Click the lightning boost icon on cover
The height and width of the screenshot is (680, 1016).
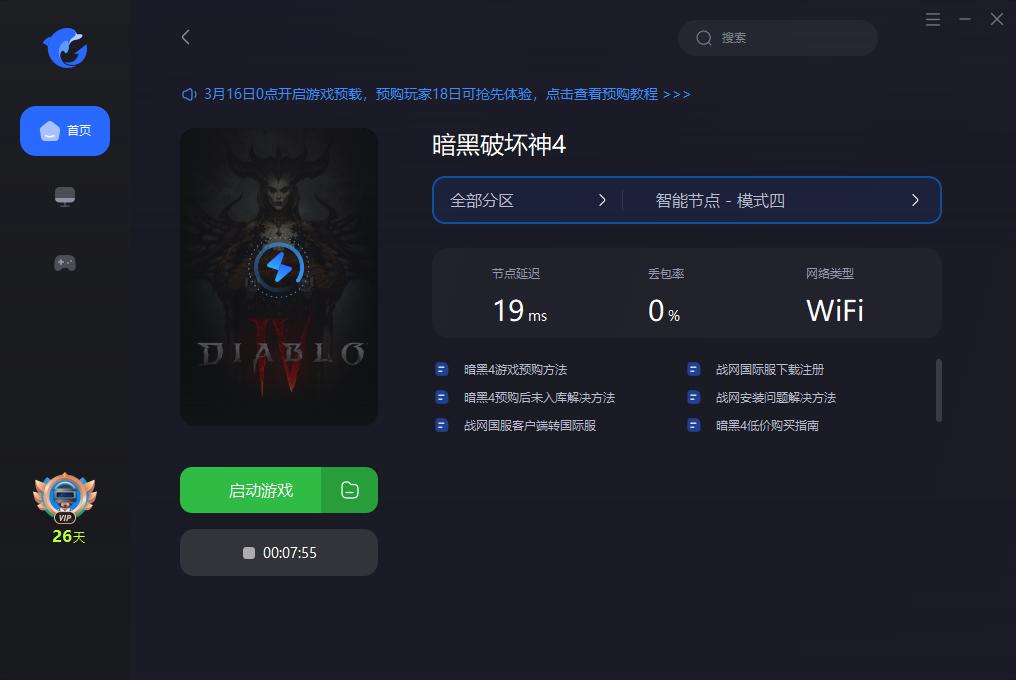279,267
